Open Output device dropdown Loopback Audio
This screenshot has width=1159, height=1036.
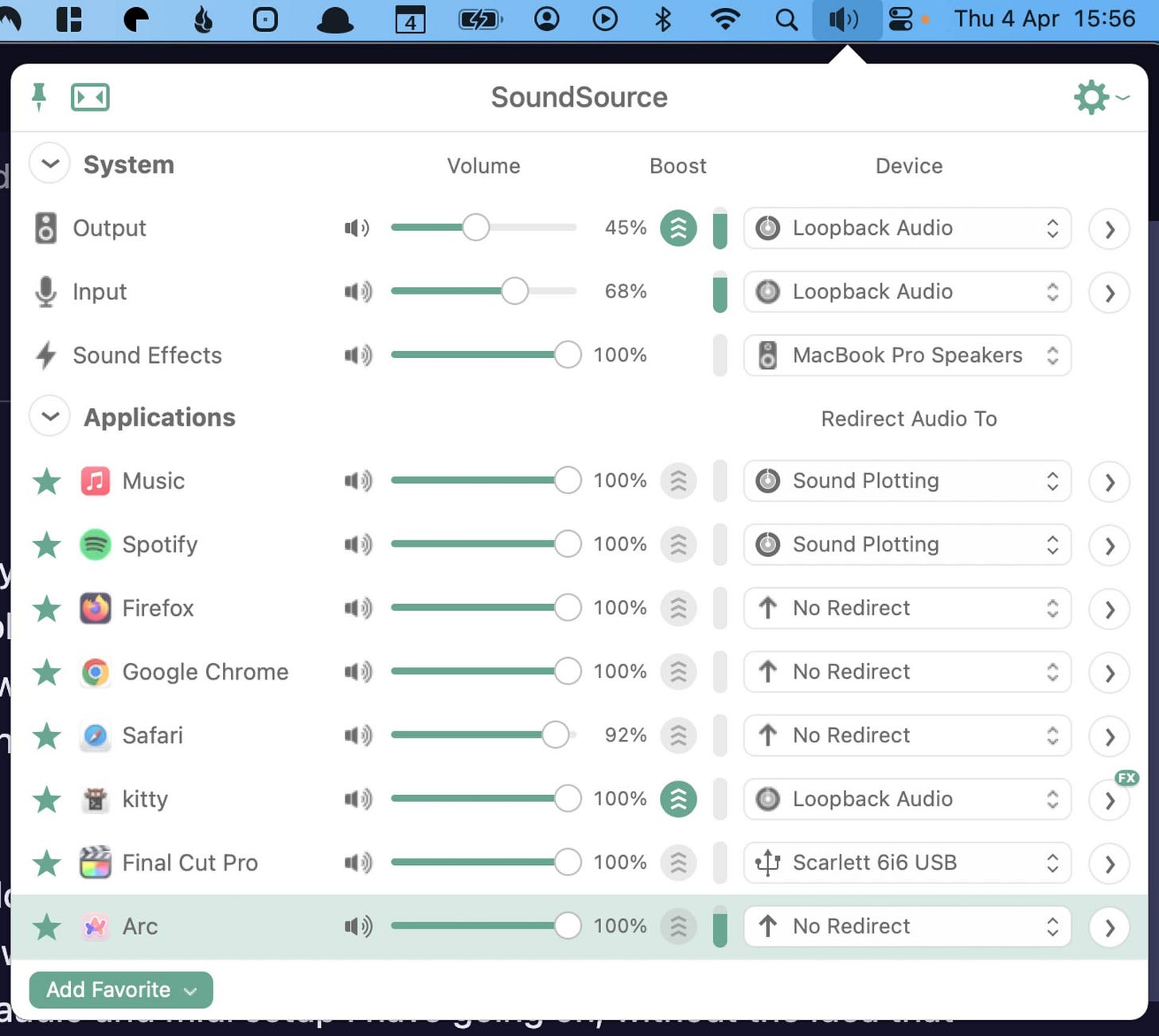907,228
